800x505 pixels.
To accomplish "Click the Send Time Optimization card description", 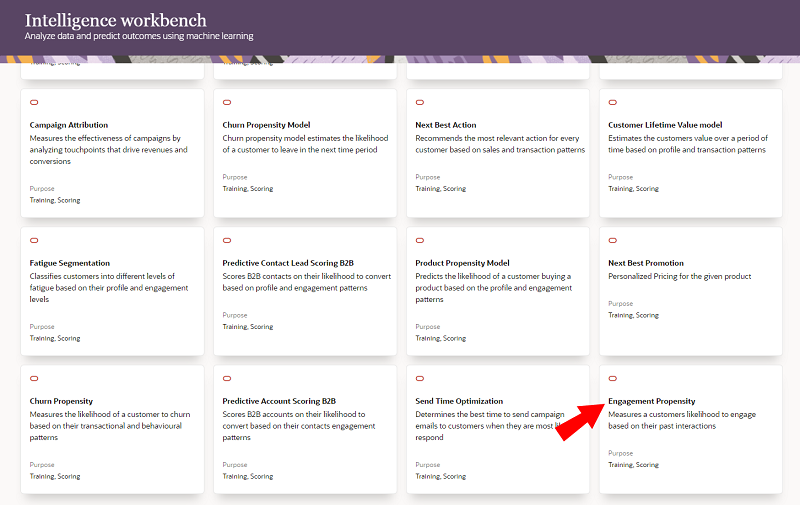I will tap(485, 425).
